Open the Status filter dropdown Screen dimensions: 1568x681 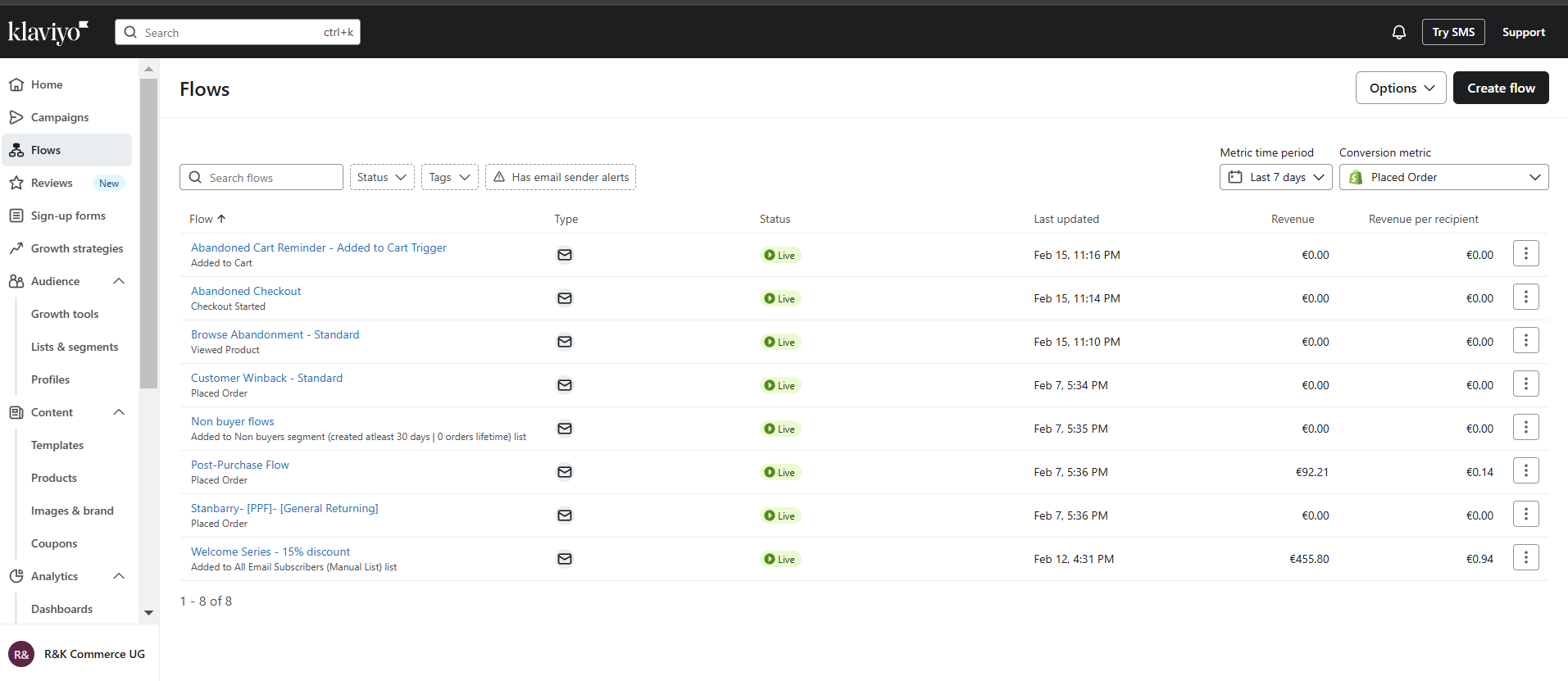382,177
